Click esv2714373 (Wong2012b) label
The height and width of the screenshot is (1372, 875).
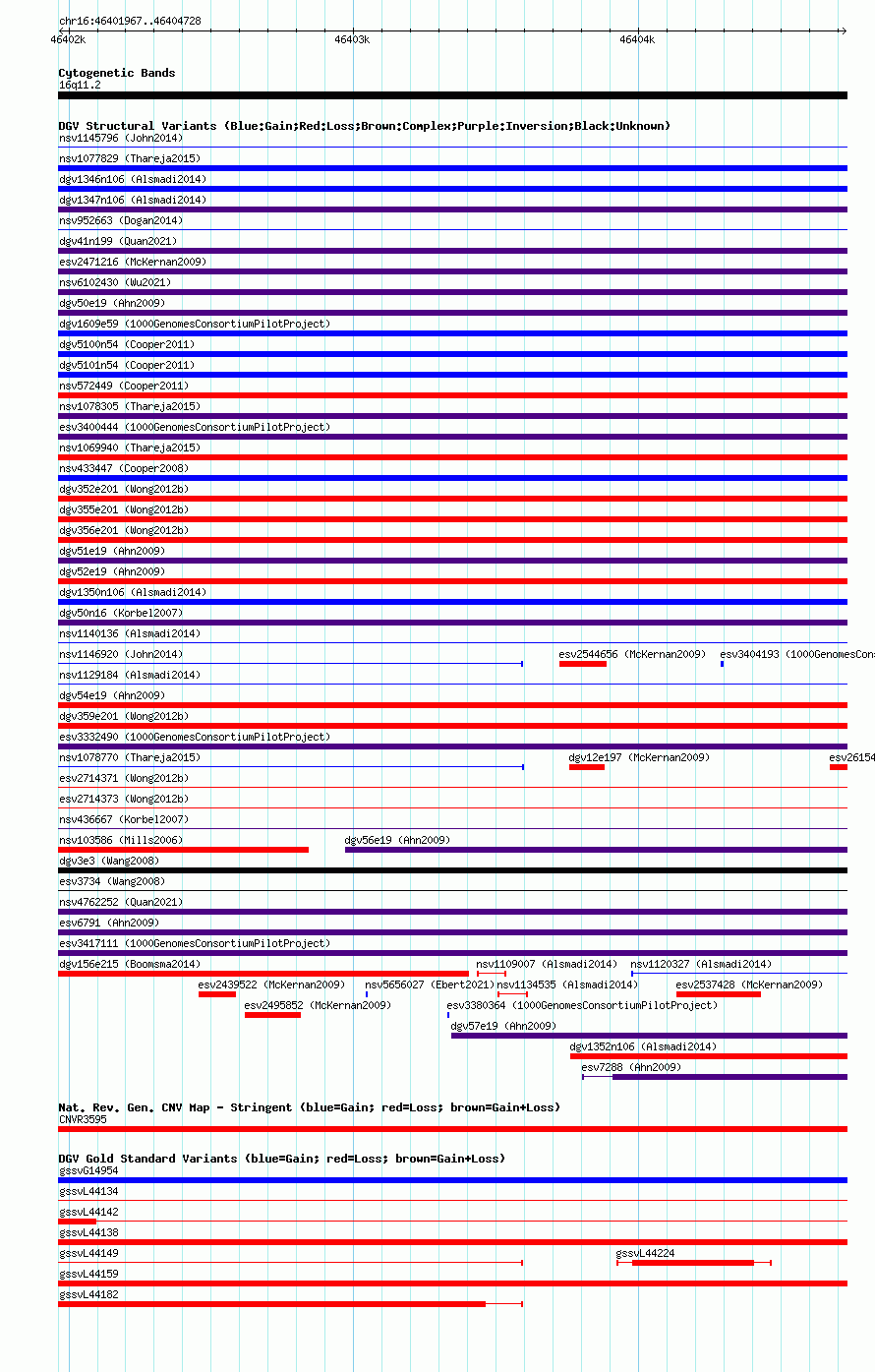(x=124, y=799)
